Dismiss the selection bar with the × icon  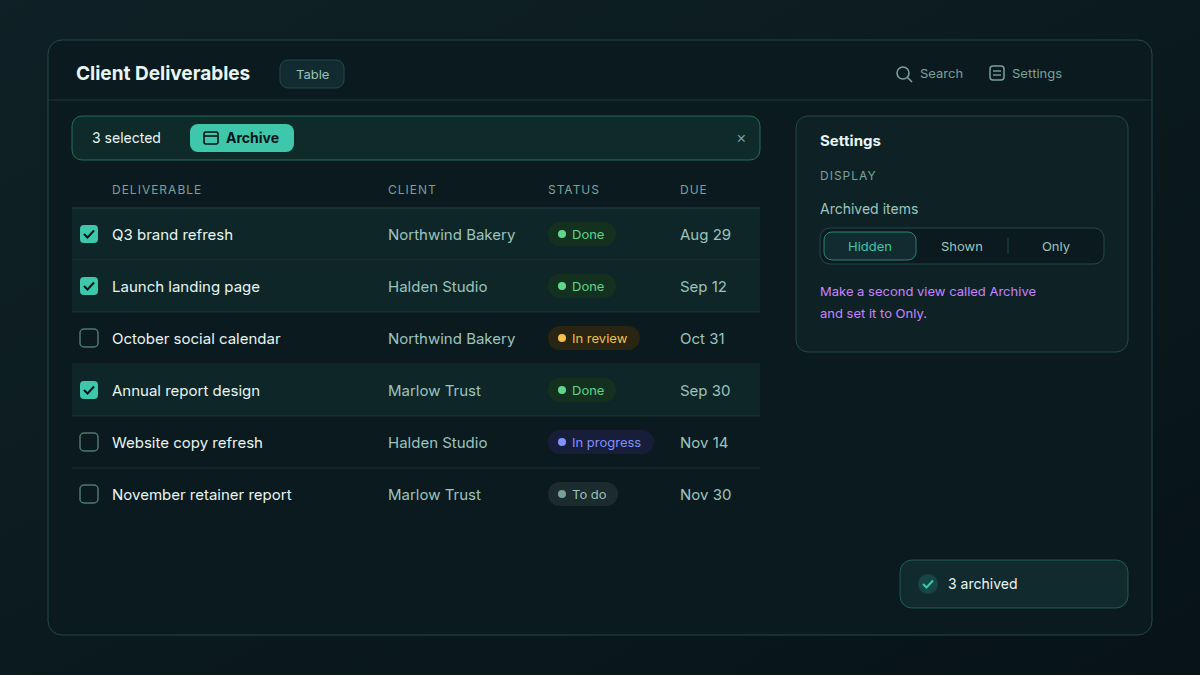click(741, 138)
